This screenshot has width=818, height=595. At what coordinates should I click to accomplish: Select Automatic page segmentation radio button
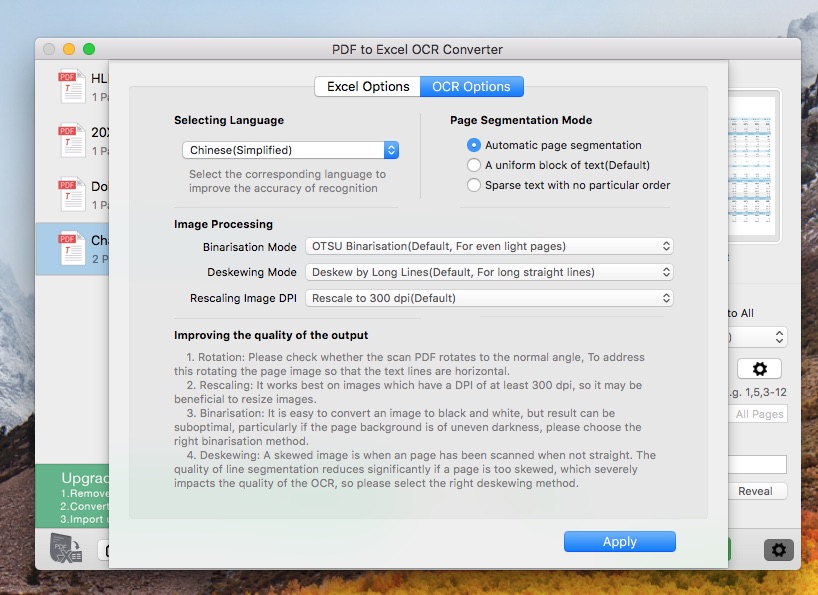point(474,145)
